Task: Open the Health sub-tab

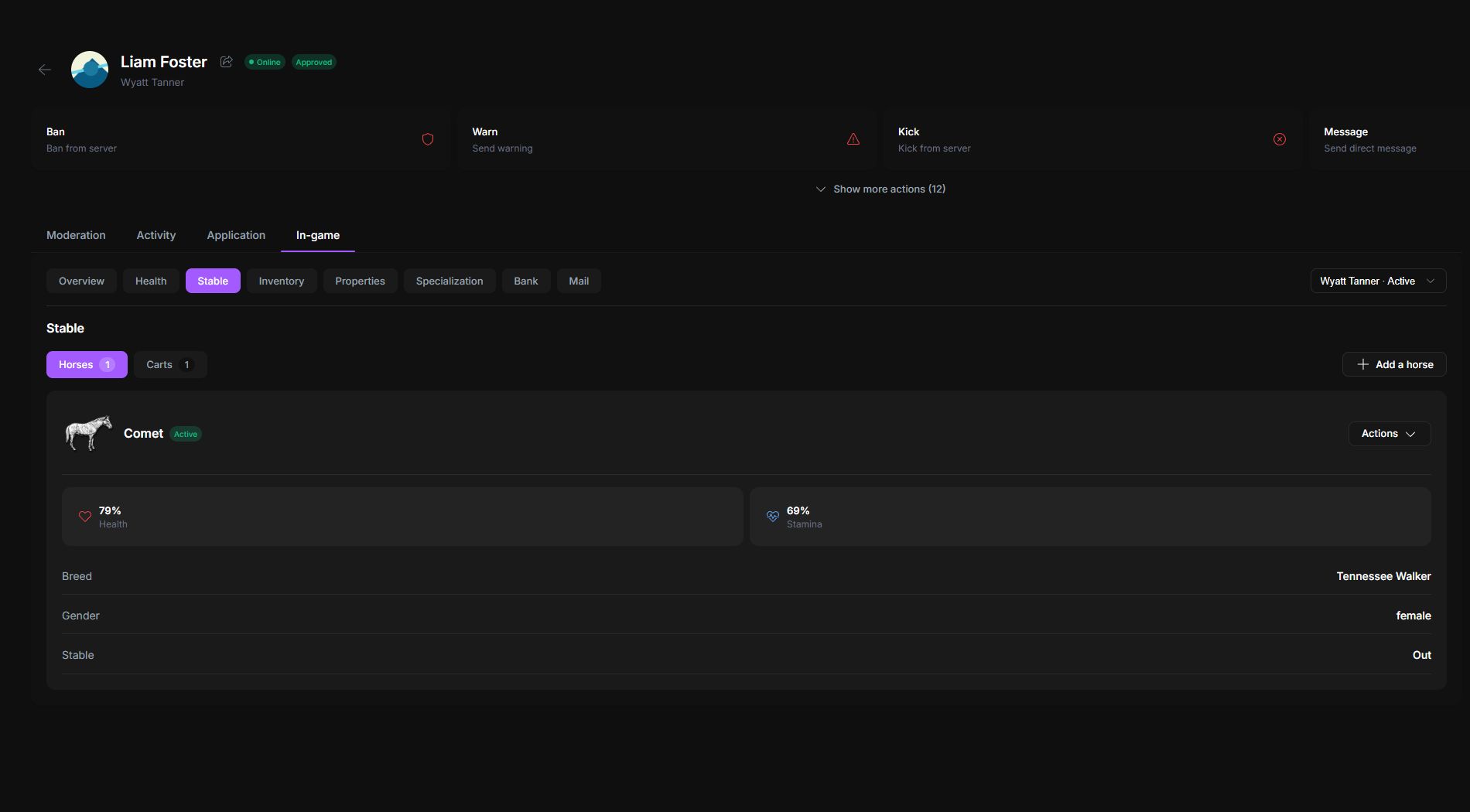Action: pos(151,281)
